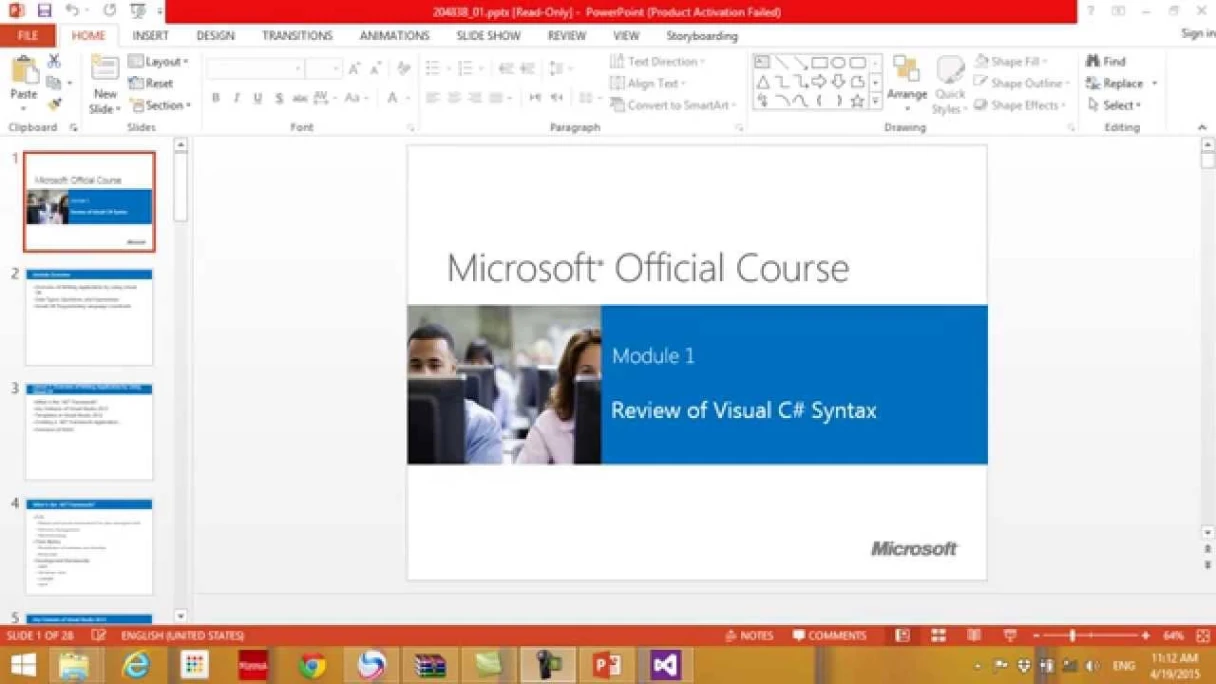This screenshot has height=684, width=1216.
Task: Open the font name combo box
Action: point(256,68)
